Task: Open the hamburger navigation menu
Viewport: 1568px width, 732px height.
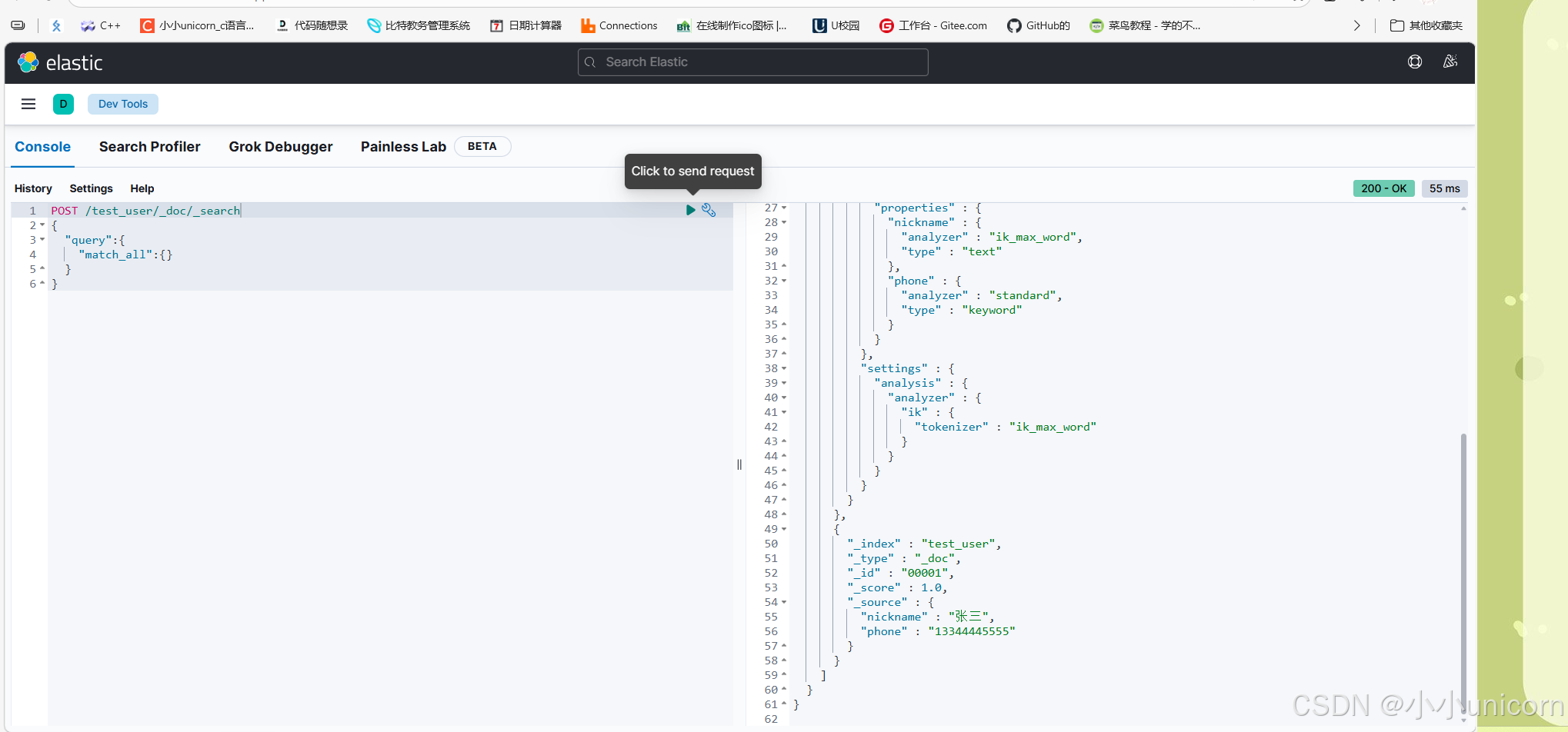Action: tap(28, 104)
